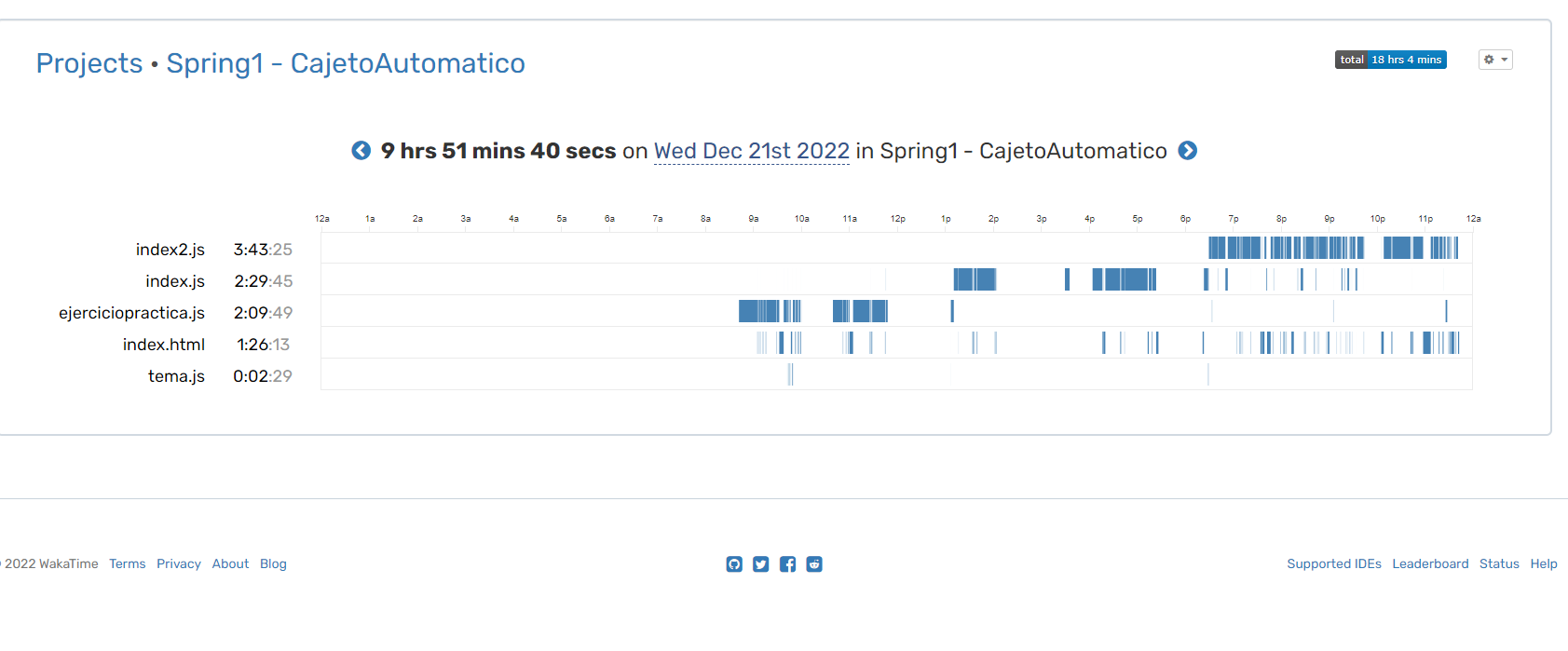
Task: Open the Privacy link
Action: [x=178, y=563]
